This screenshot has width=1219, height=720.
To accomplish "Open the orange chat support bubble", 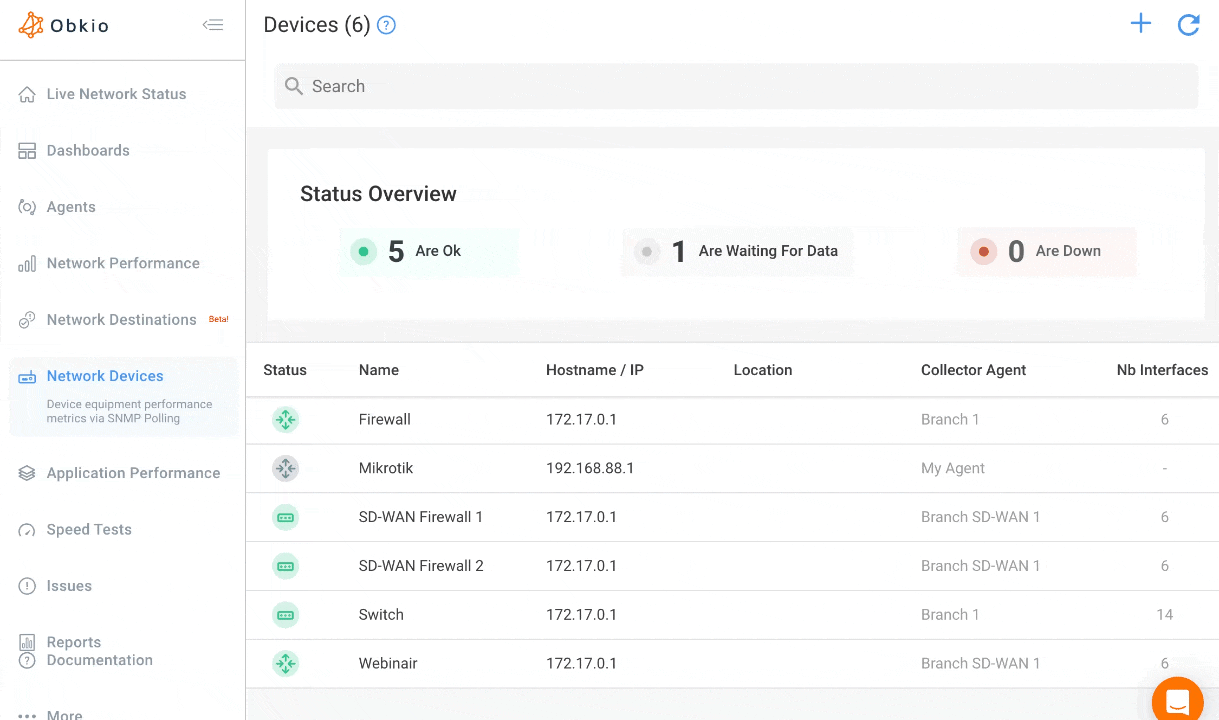I will click(x=1177, y=701).
